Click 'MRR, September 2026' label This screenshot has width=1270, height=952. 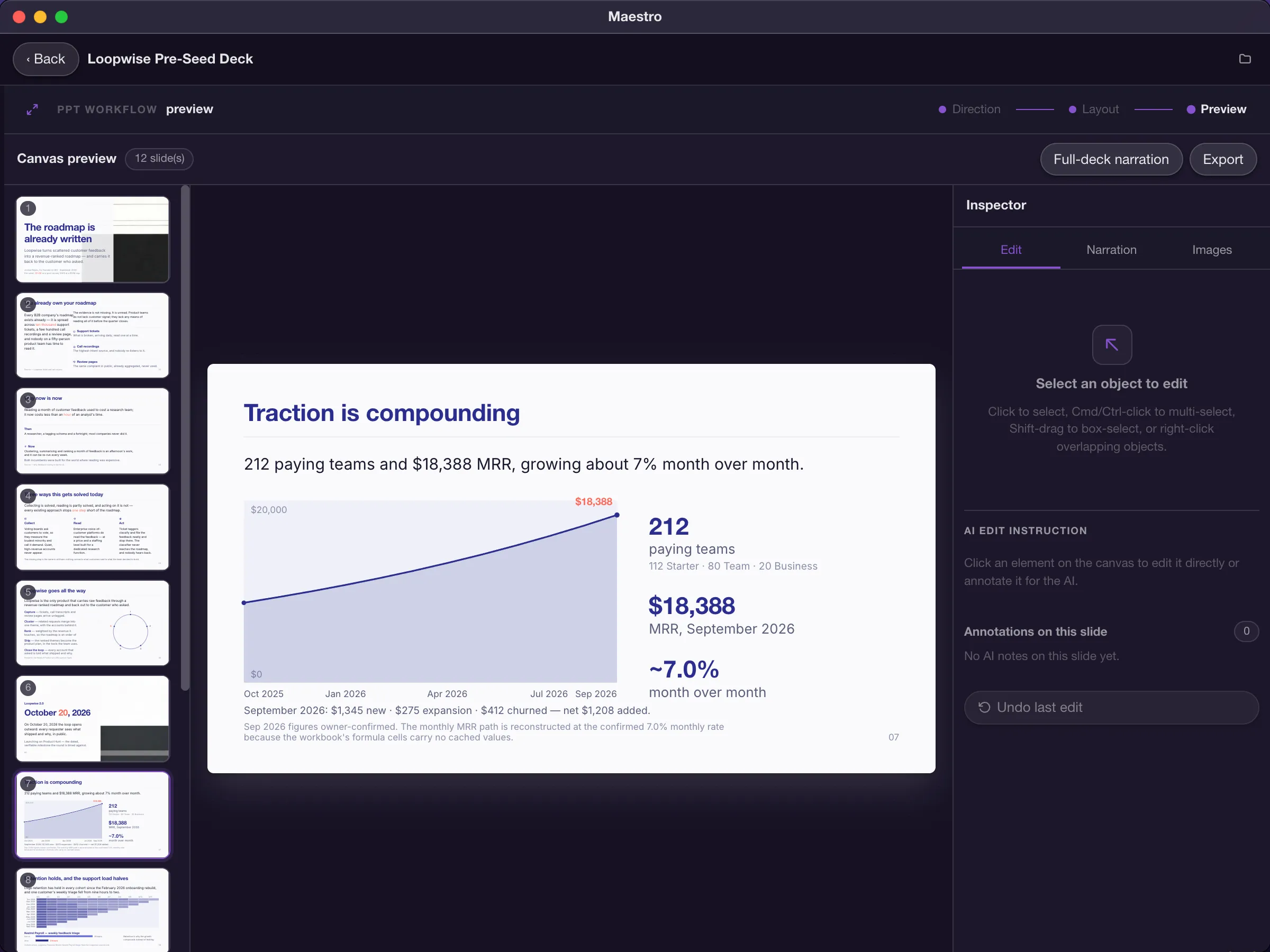tap(721, 629)
